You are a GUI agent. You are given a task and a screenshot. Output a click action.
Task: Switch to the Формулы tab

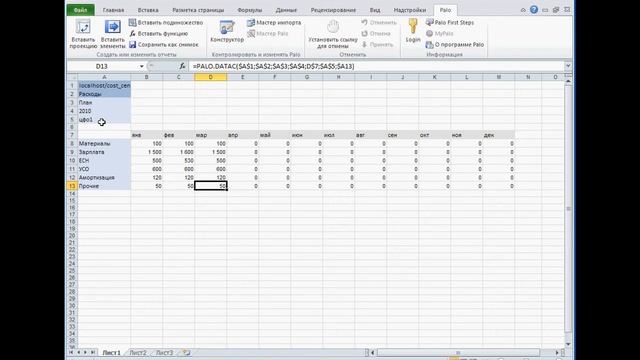click(250, 10)
